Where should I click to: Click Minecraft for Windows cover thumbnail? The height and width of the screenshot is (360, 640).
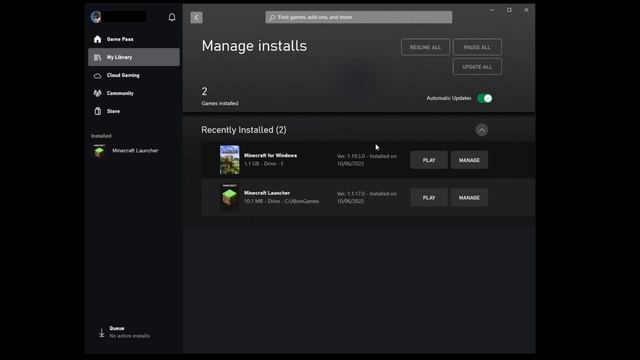pos(230,160)
